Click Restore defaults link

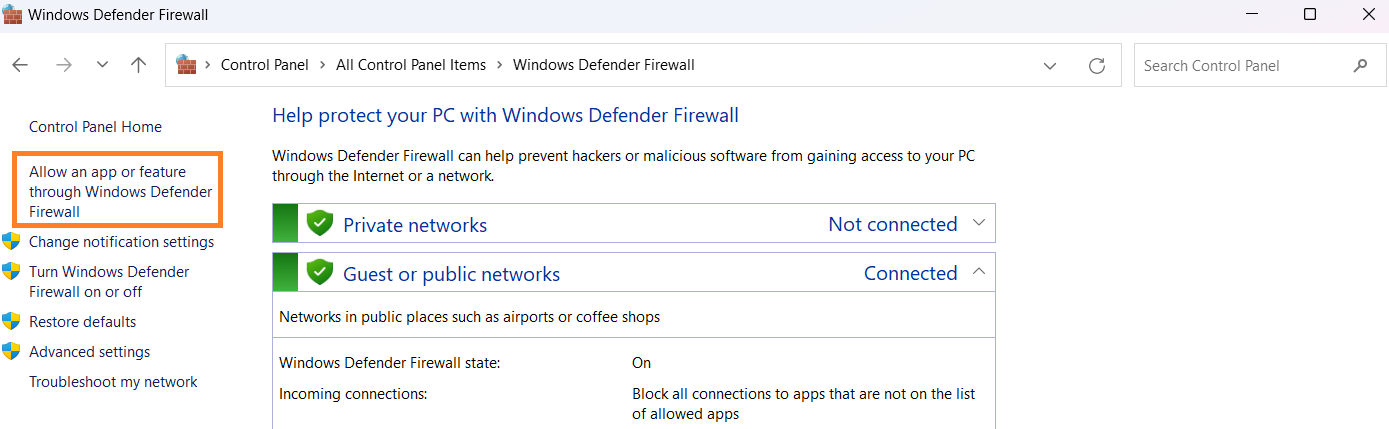point(82,322)
